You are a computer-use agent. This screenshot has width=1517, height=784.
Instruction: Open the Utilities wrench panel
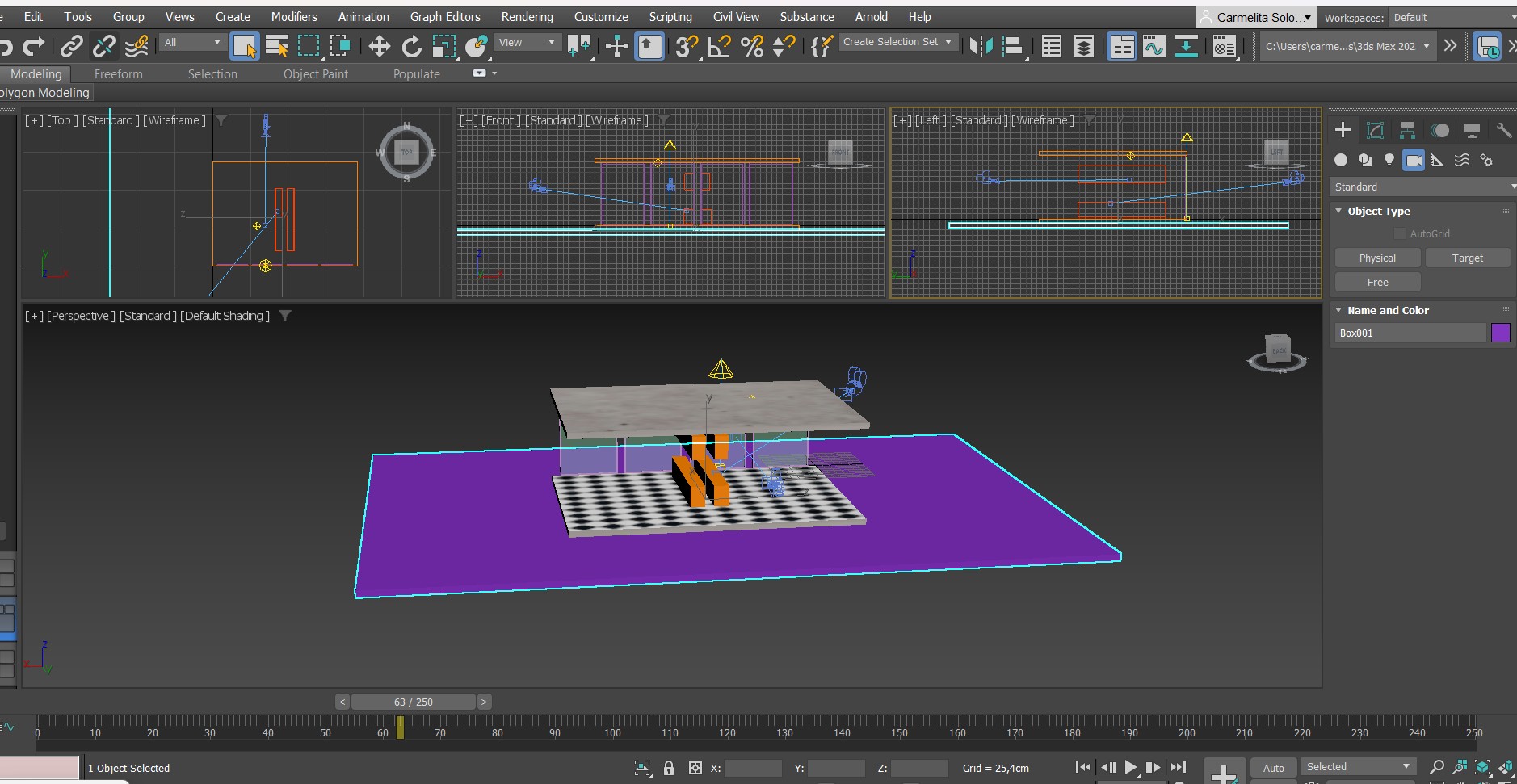point(1503,131)
